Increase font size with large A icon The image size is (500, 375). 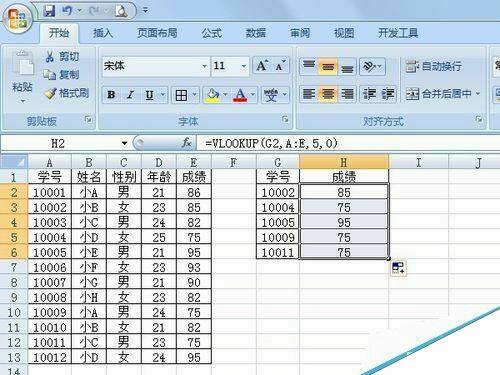262,66
